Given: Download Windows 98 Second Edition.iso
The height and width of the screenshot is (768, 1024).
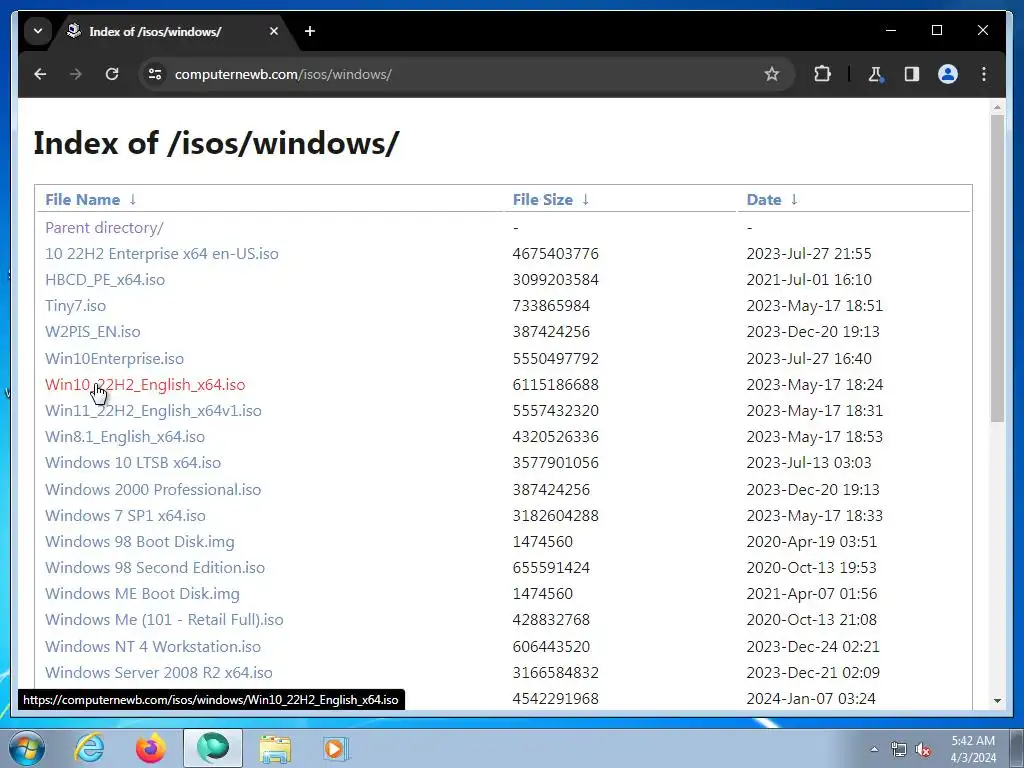Looking at the screenshot, I should pyautogui.click(x=155, y=568).
